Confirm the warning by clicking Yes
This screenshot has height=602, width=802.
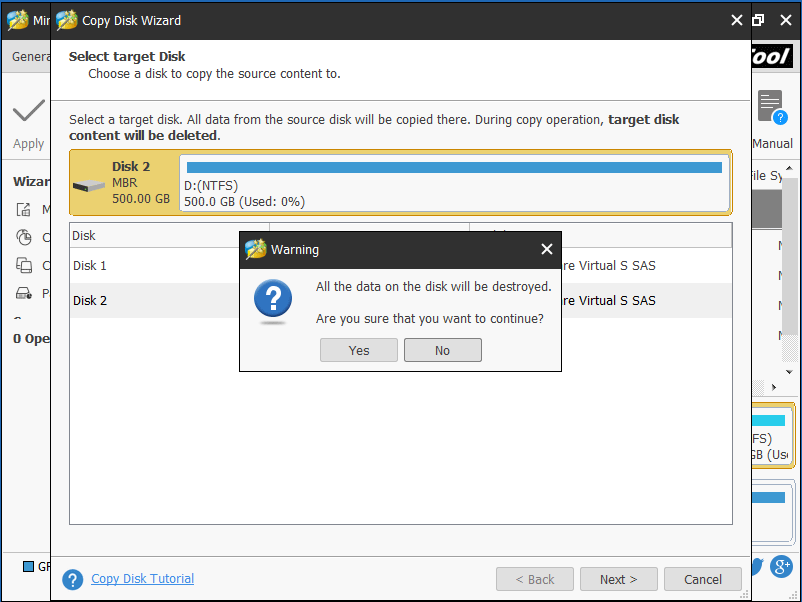pyautogui.click(x=359, y=350)
